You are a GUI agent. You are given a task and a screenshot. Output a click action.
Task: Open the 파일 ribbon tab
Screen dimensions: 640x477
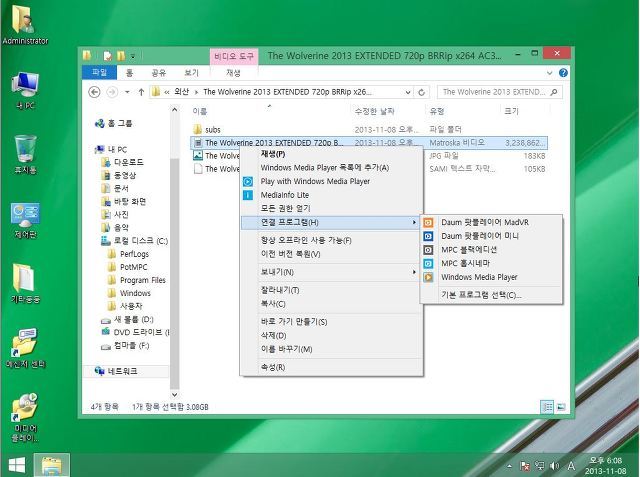click(x=99, y=73)
